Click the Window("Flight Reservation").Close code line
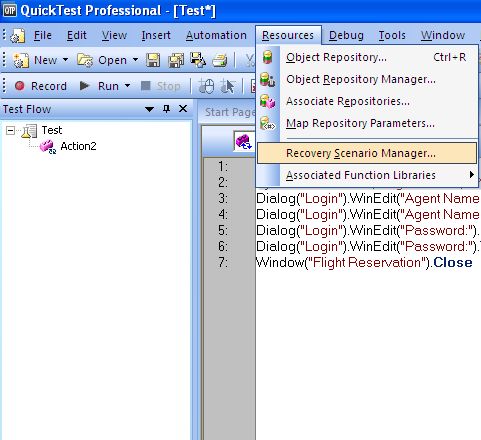 (x=364, y=263)
